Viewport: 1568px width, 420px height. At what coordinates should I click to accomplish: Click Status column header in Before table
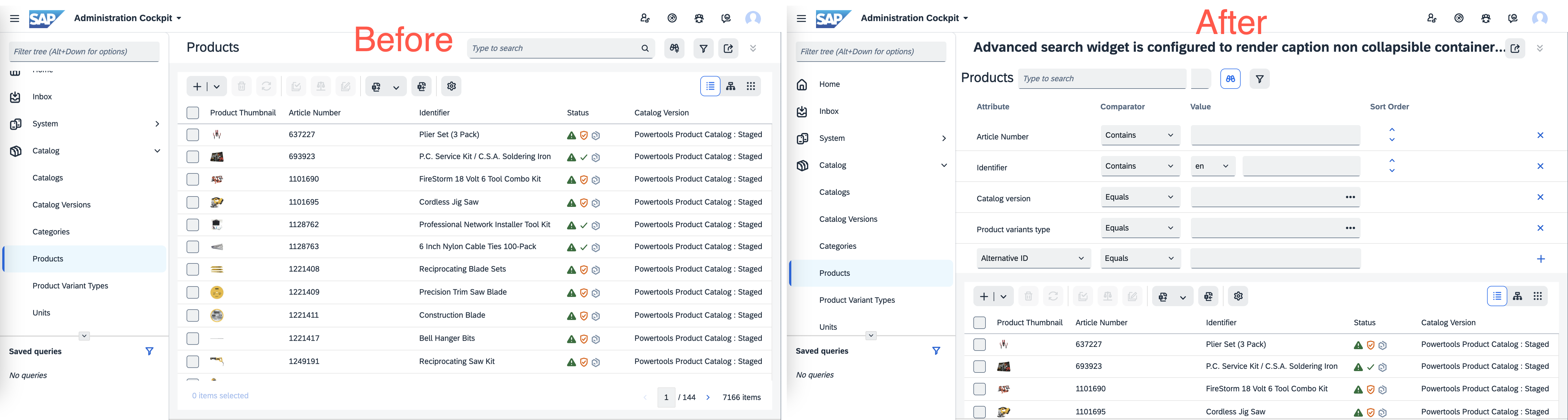578,113
